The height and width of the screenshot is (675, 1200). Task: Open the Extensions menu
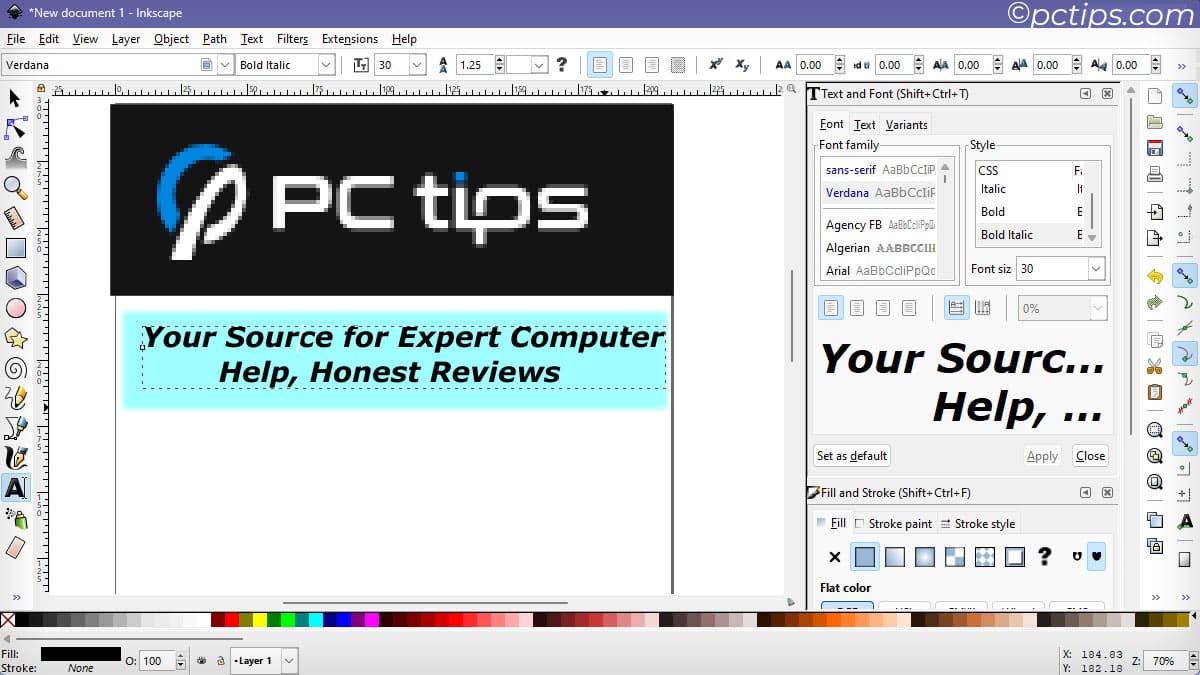pyautogui.click(x=349, y=39)
